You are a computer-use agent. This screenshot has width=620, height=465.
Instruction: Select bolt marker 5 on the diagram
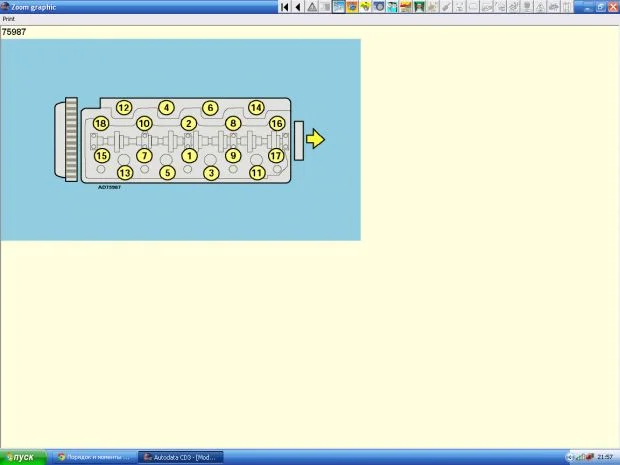click(x=167, y=173)
